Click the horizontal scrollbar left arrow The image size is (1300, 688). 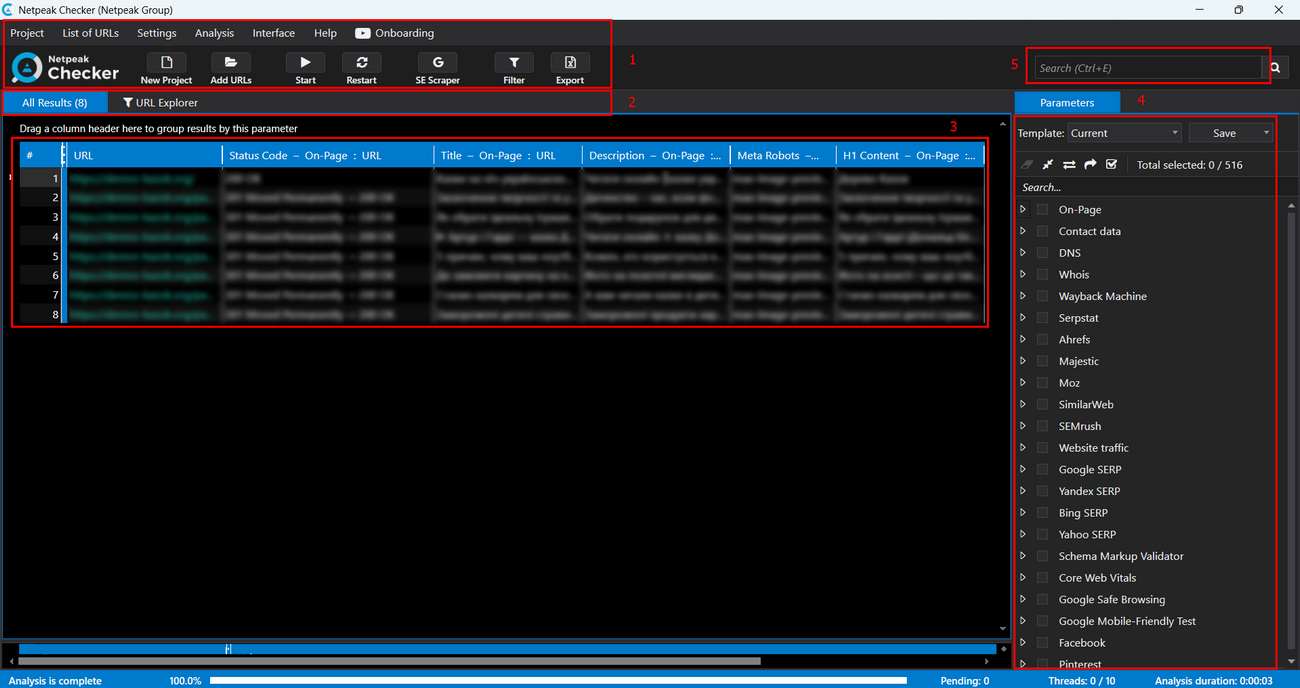coord(11,661)
